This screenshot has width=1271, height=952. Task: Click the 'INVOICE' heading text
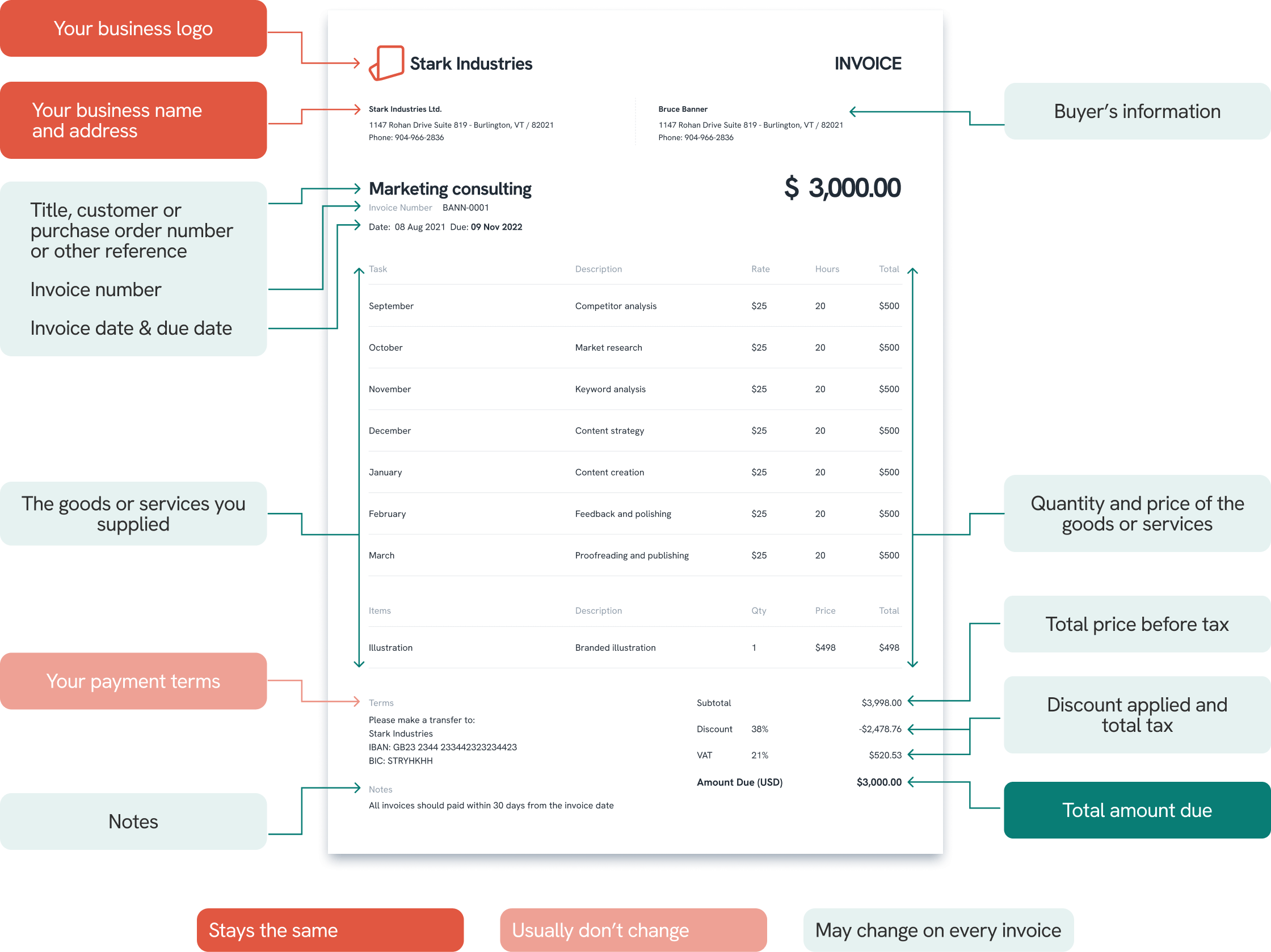868,63
